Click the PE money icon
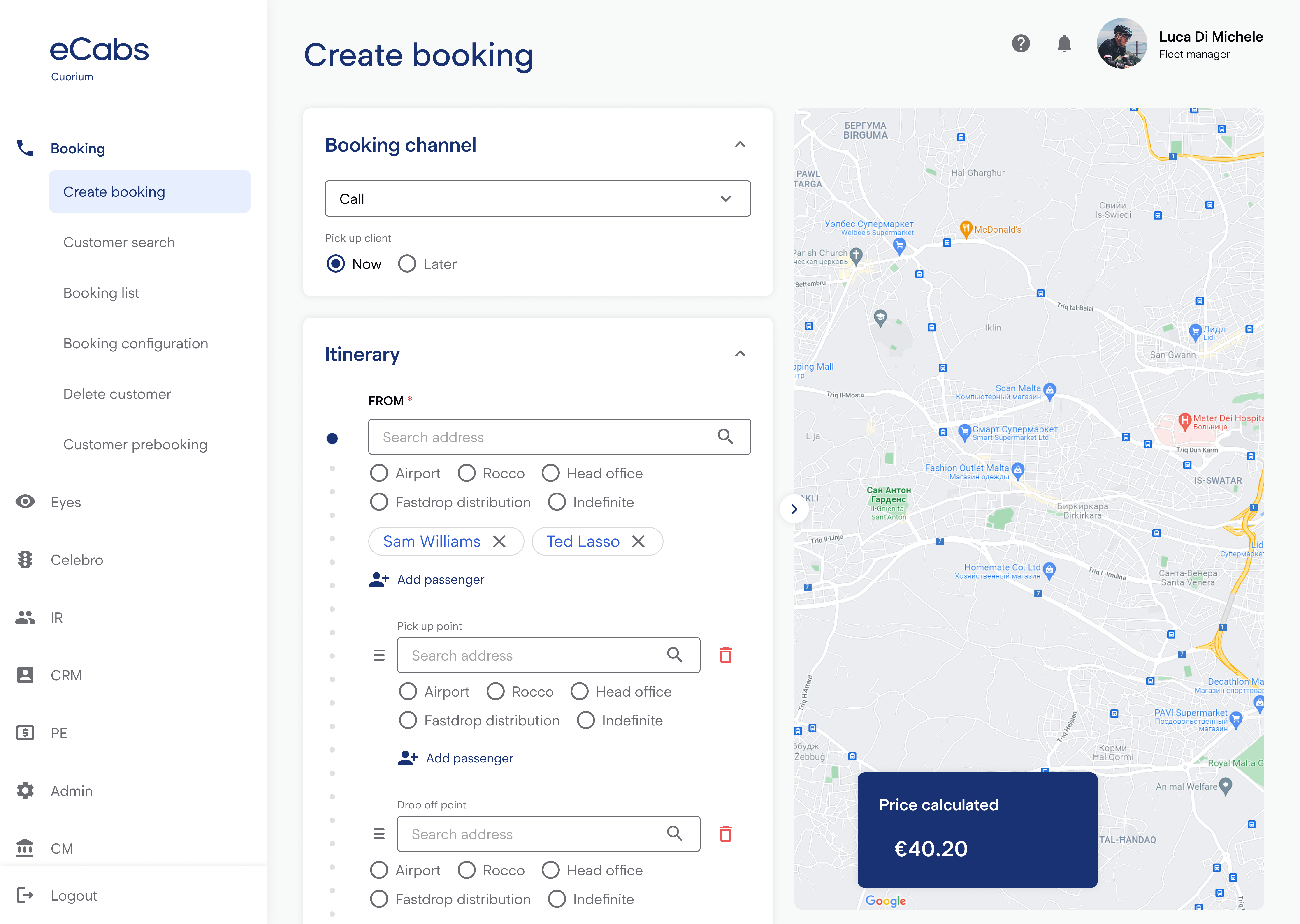Screen dimensions: 1300x924 click(x=25, y=733)
